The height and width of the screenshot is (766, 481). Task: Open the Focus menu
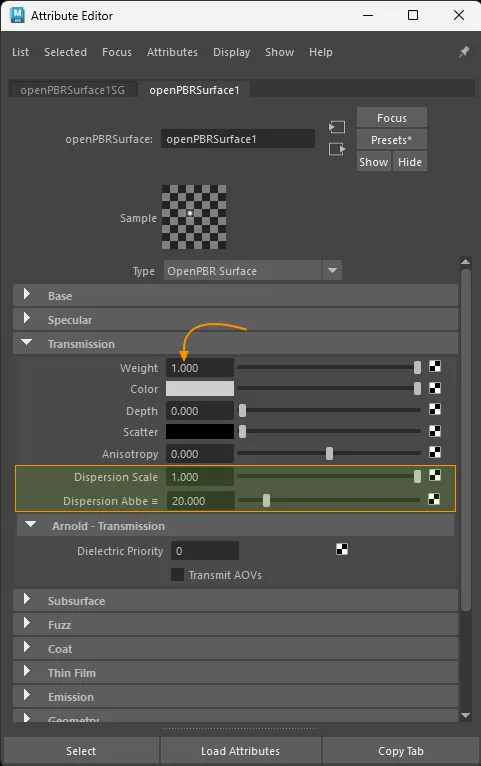point(117,52)
